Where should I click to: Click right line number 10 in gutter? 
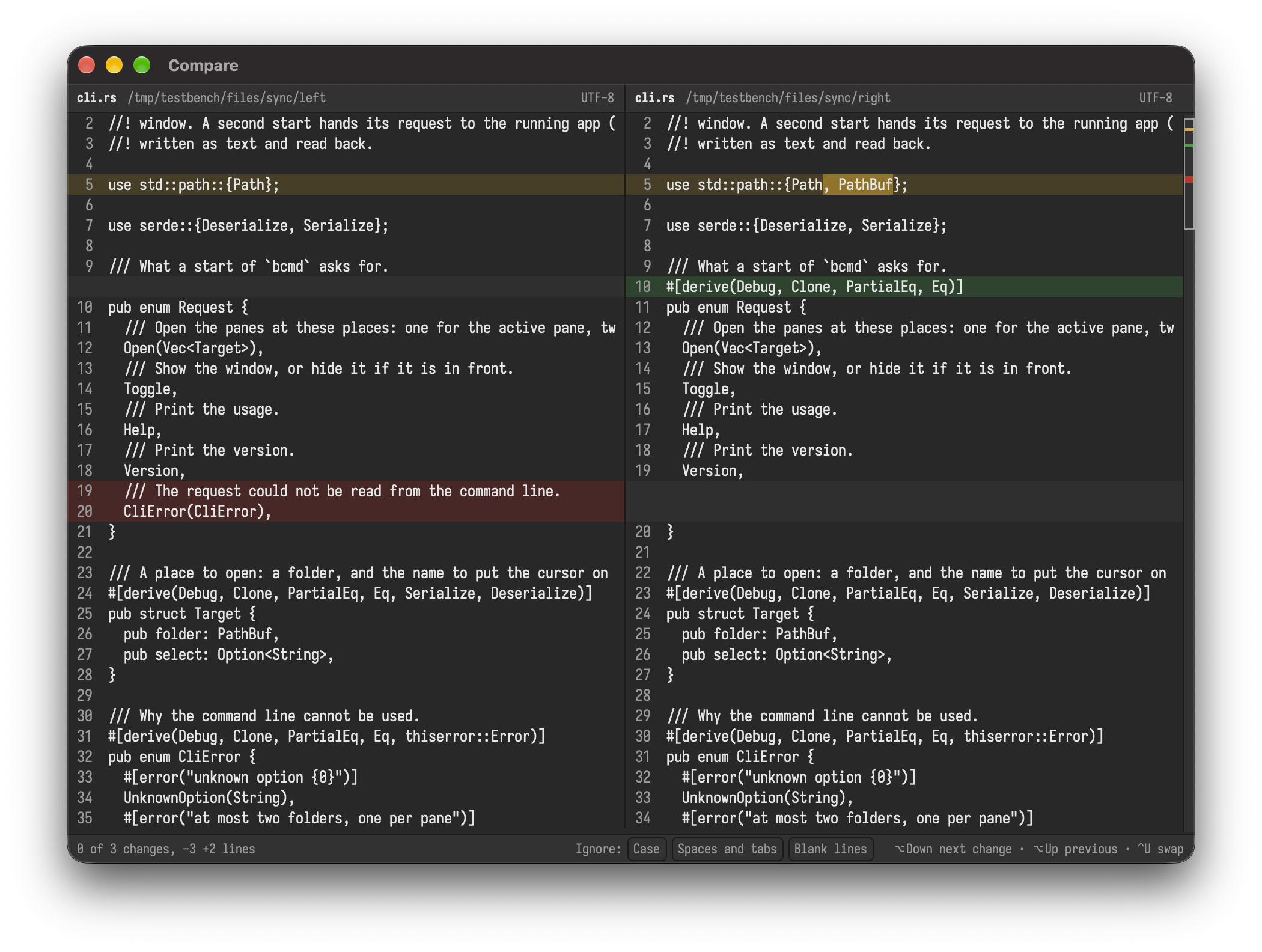click(643, 287)
